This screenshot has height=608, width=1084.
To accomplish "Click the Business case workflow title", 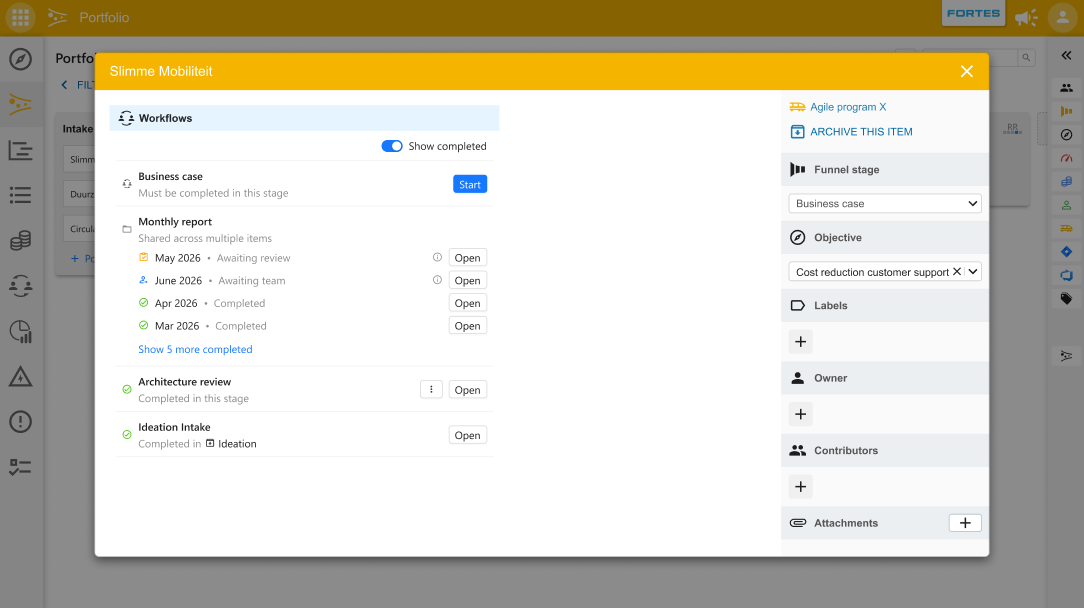I will point(170,176).
